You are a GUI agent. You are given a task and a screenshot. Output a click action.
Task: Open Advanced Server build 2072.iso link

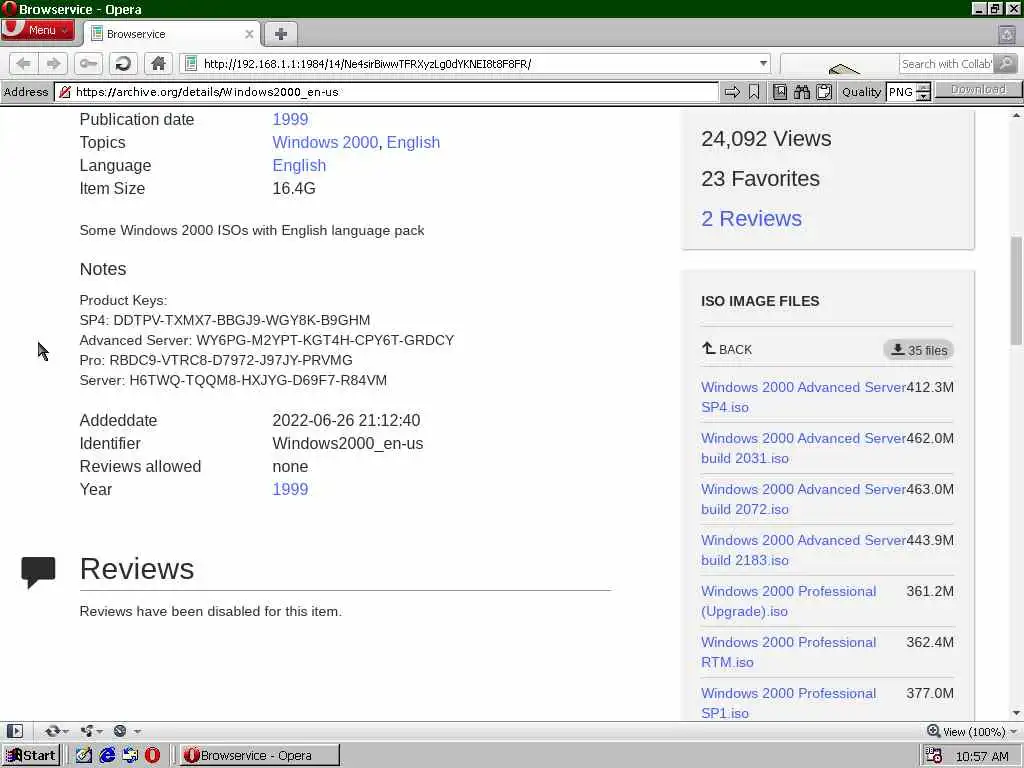click(803, 499)
